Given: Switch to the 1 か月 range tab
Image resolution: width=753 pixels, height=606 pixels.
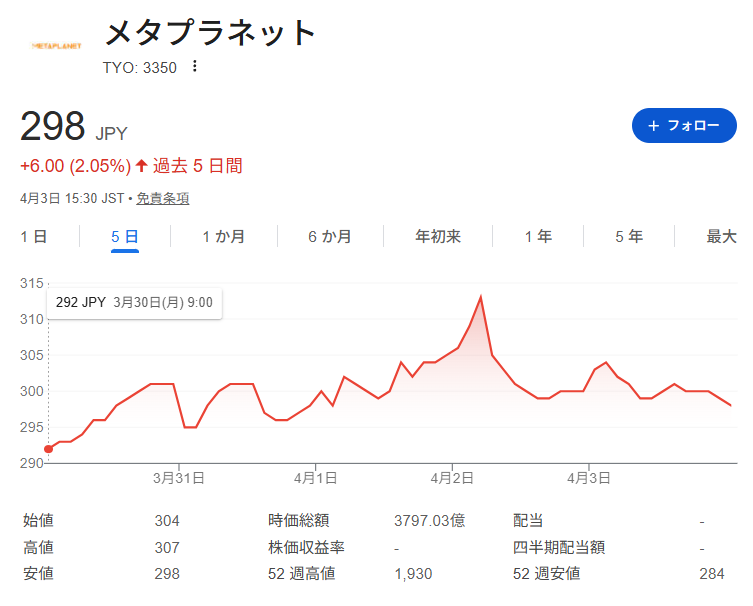Looking at the screenshot, I should point(223,236).
